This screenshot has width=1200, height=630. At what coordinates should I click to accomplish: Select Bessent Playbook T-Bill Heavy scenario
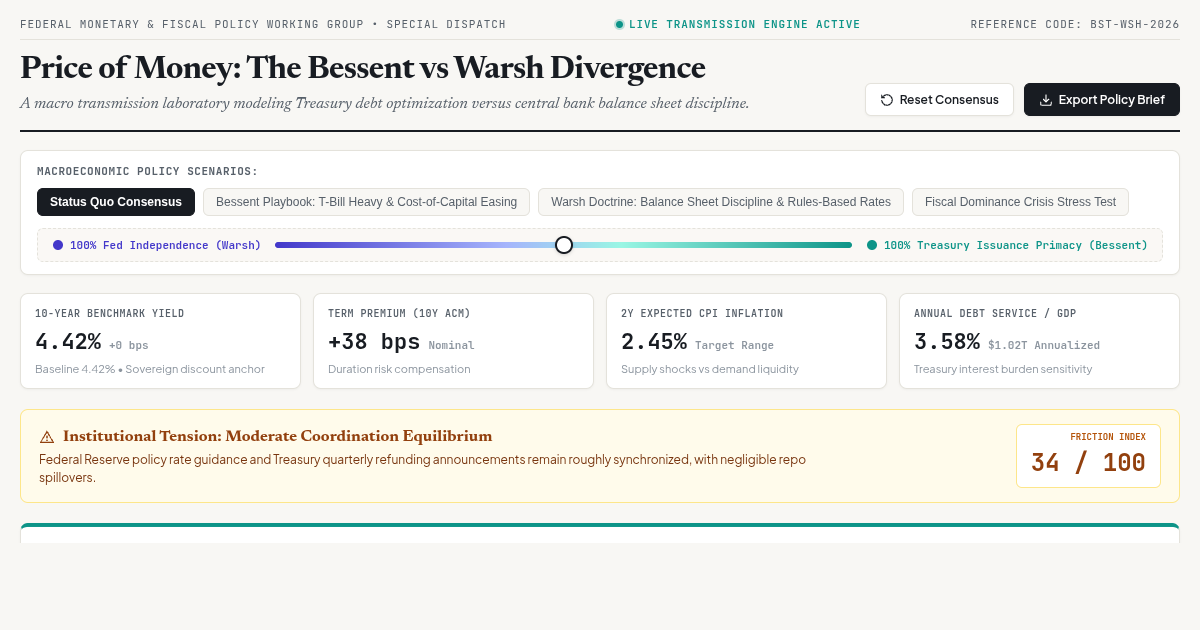[366, 202]
